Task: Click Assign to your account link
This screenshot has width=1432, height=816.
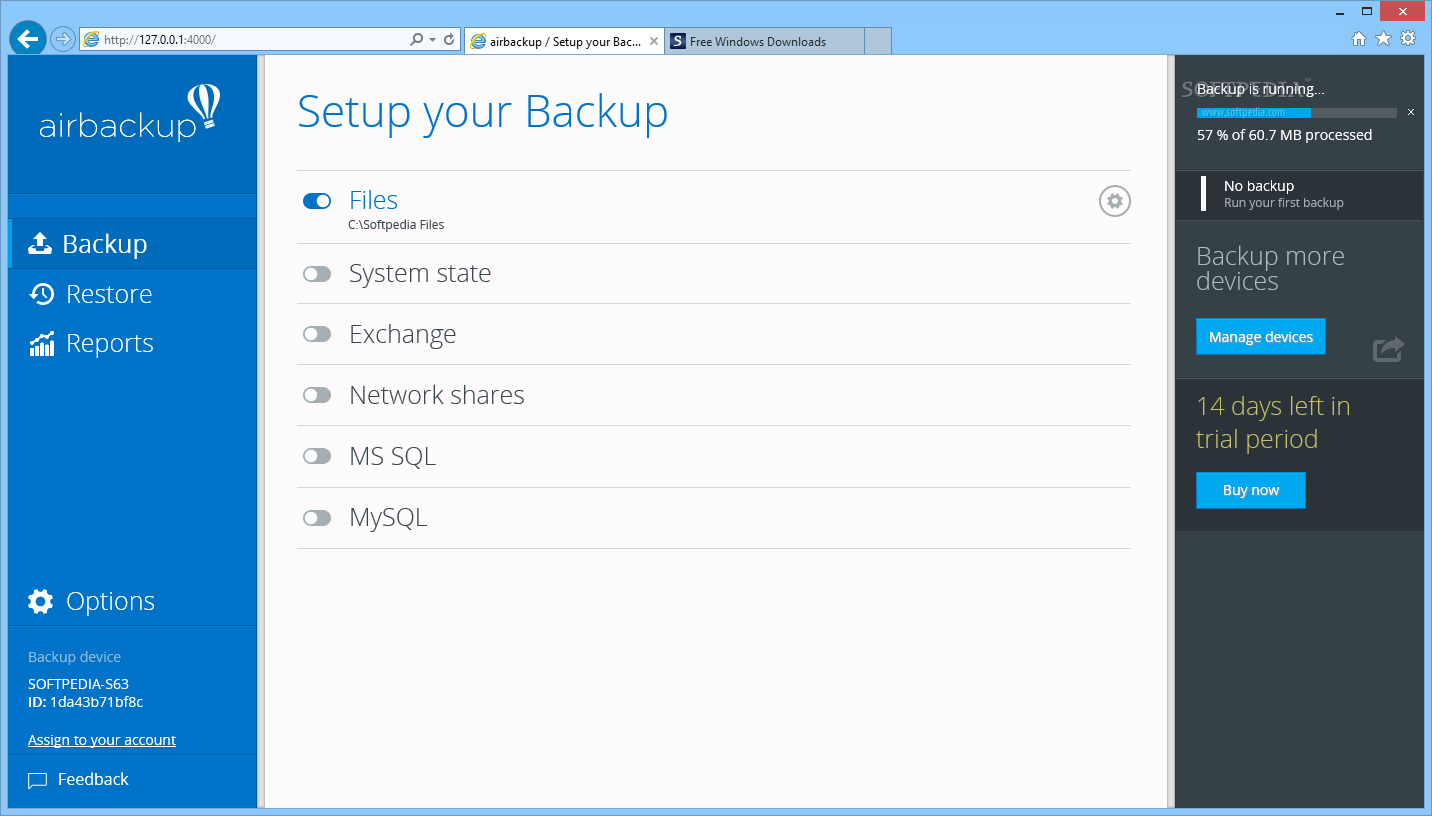Action: [102, 740]
